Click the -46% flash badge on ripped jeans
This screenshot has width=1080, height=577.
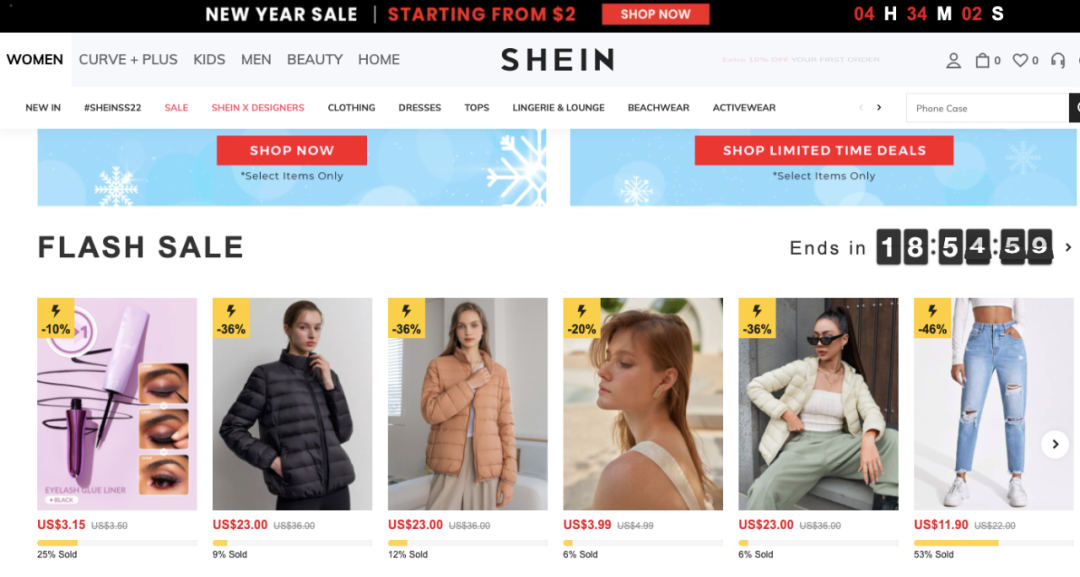point(932,318)
